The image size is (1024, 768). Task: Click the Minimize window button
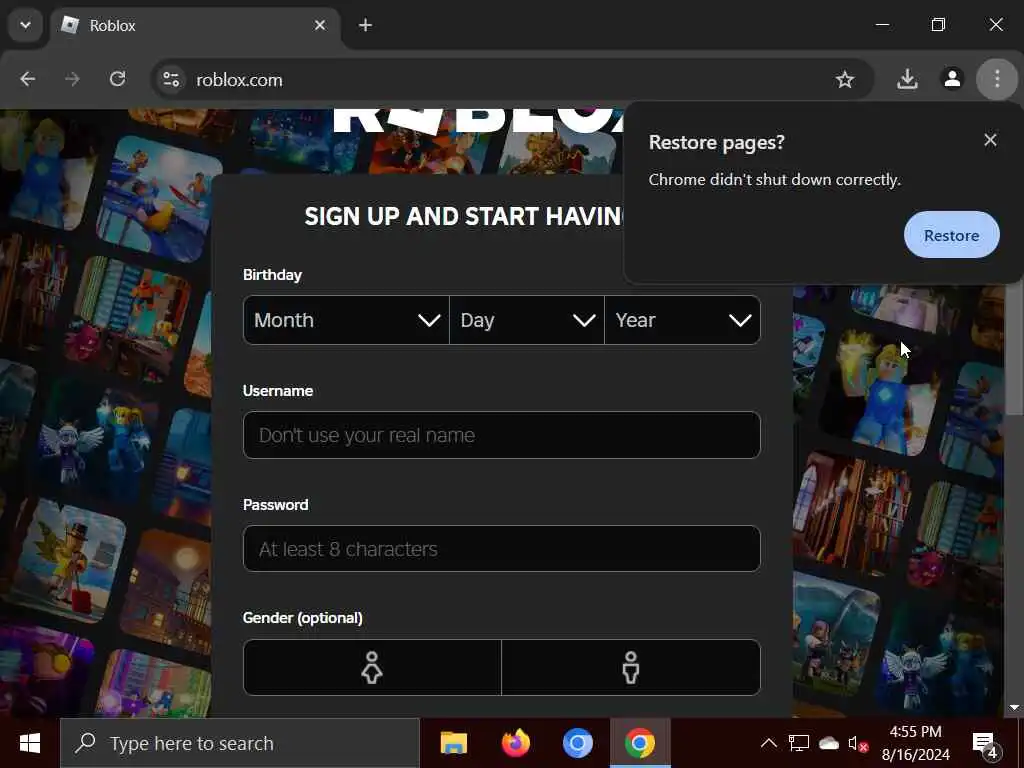point(882,25)
